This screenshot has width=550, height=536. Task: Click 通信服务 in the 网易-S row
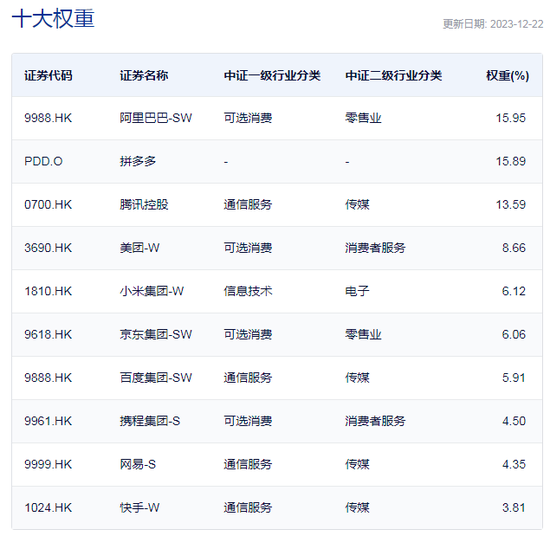point(248,464)
